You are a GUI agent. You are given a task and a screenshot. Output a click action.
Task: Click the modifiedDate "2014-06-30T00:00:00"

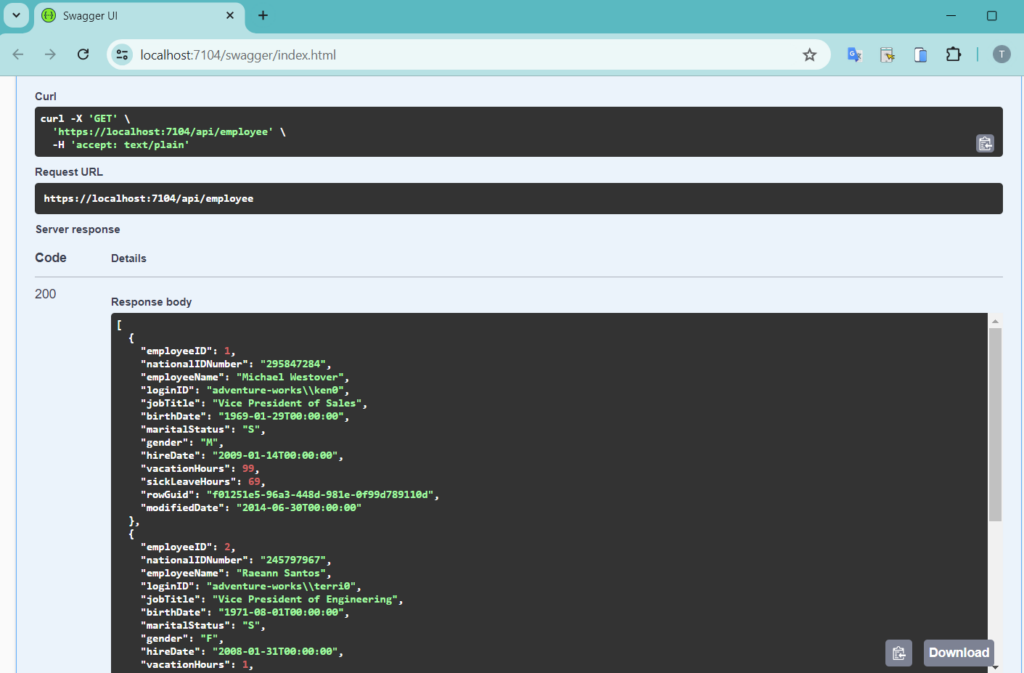coord(298,508)
